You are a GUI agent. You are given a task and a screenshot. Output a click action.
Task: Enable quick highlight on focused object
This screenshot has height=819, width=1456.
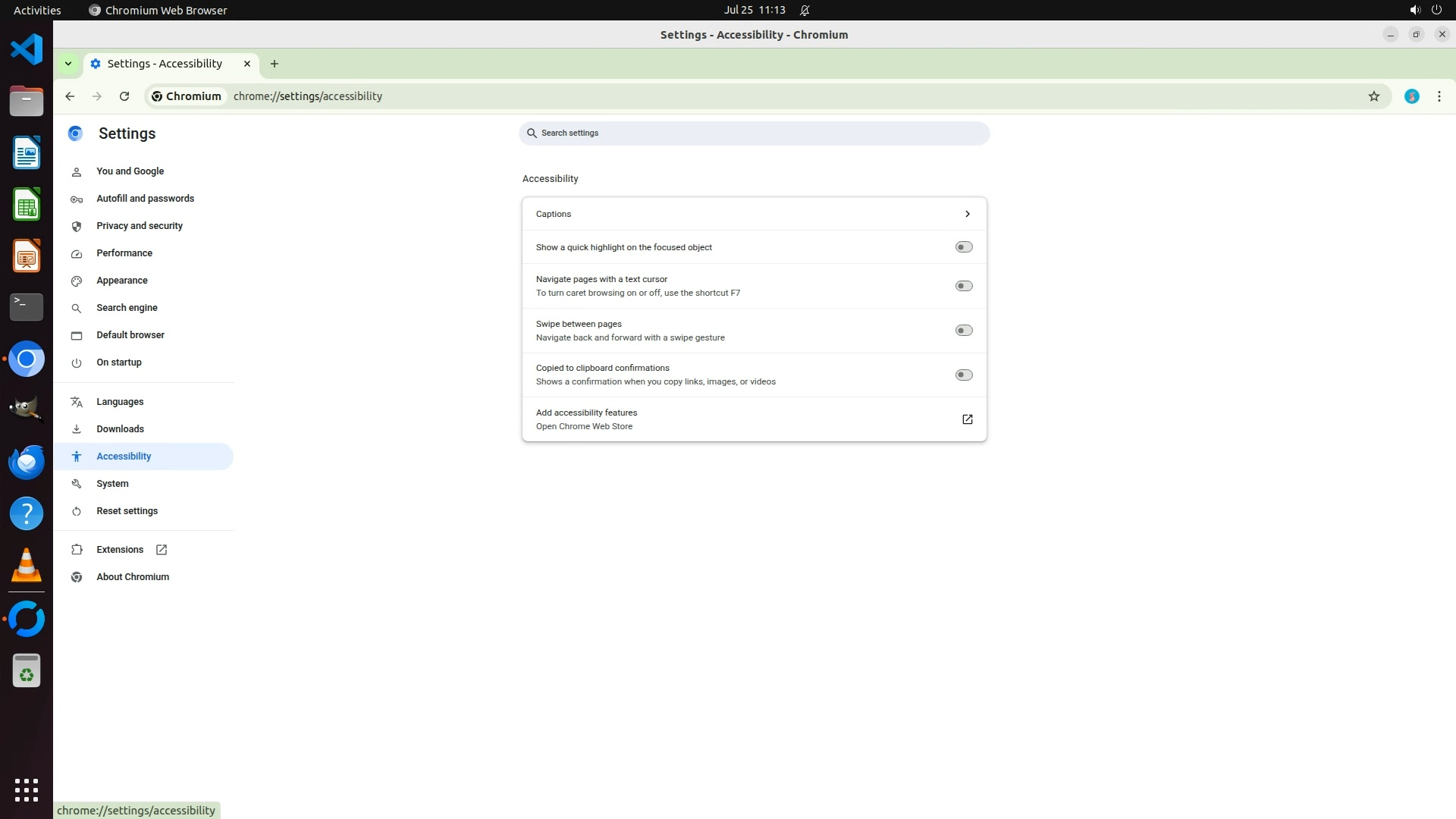[x=963, y=247]
